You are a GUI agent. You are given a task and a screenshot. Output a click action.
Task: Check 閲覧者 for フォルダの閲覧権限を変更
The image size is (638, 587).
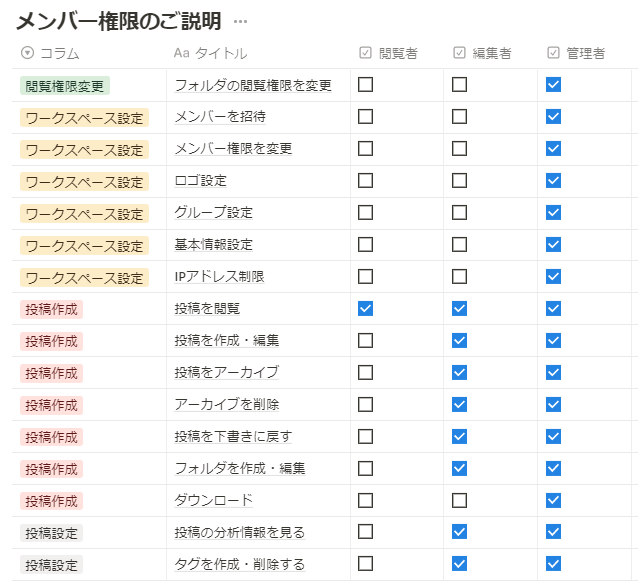click(366, 85)
